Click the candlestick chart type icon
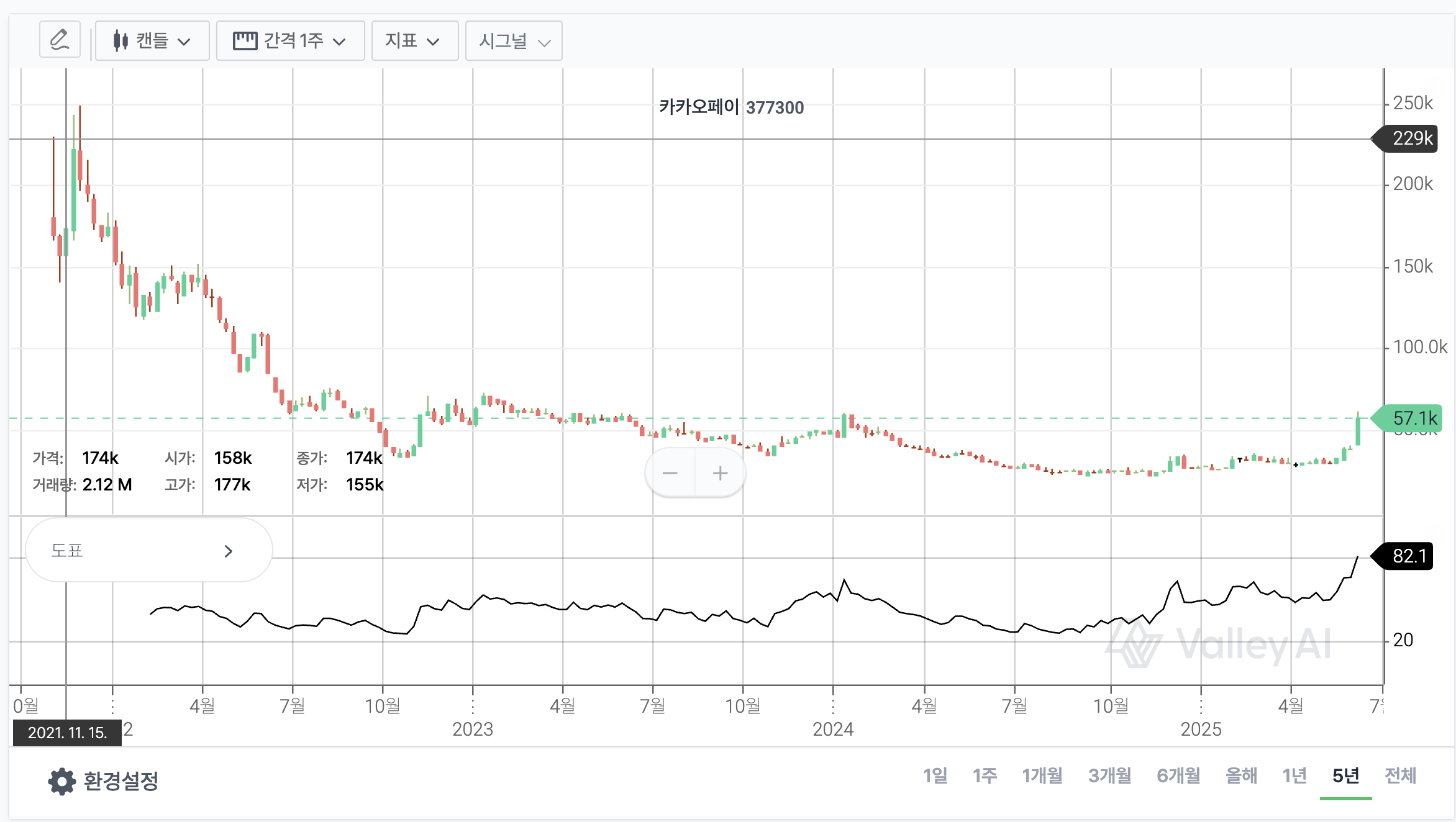The height and width of the screenshot is (822, 1456). point(121,41)
